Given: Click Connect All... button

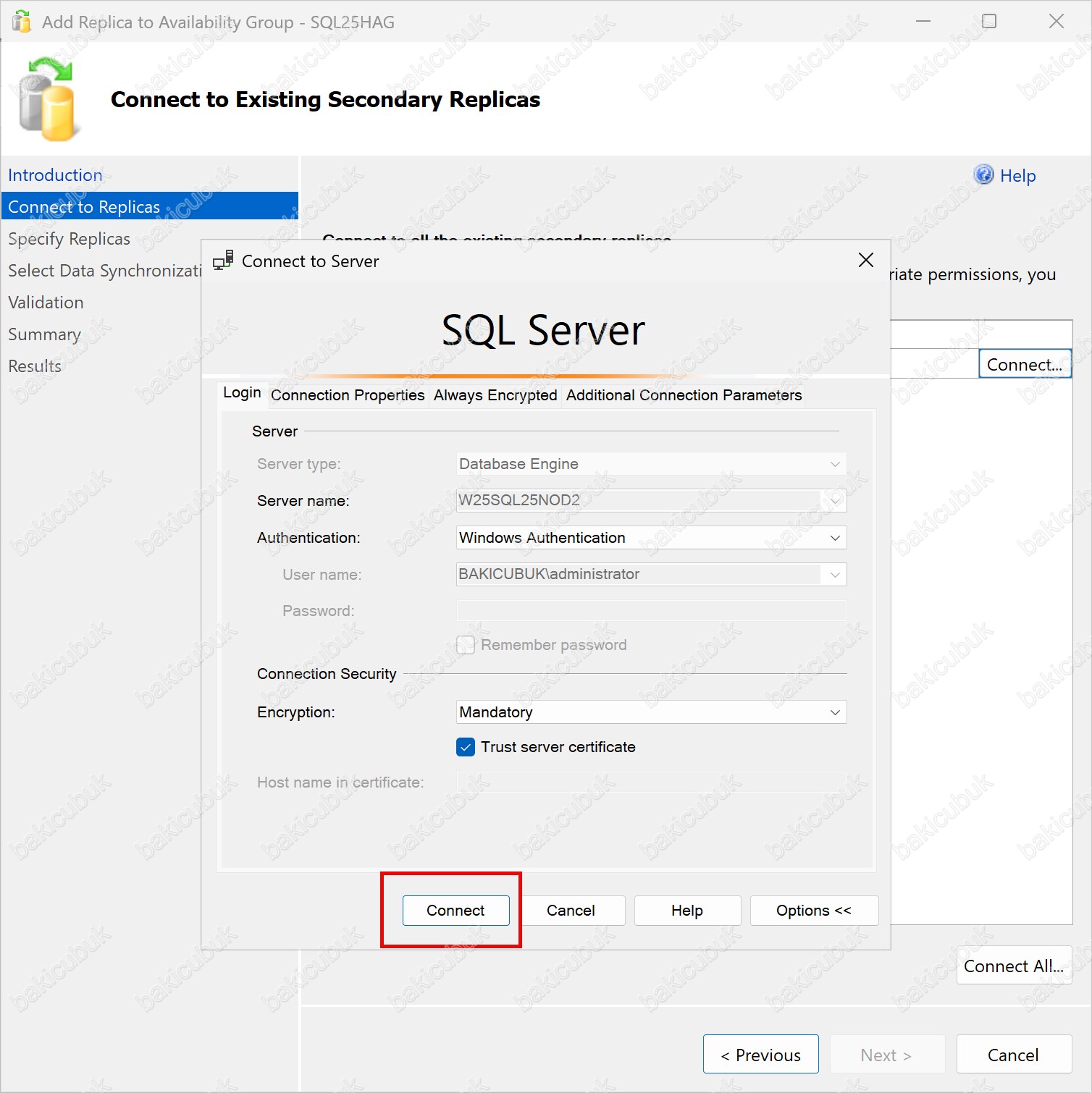Looking at the screenshot, I should 1013,966.
